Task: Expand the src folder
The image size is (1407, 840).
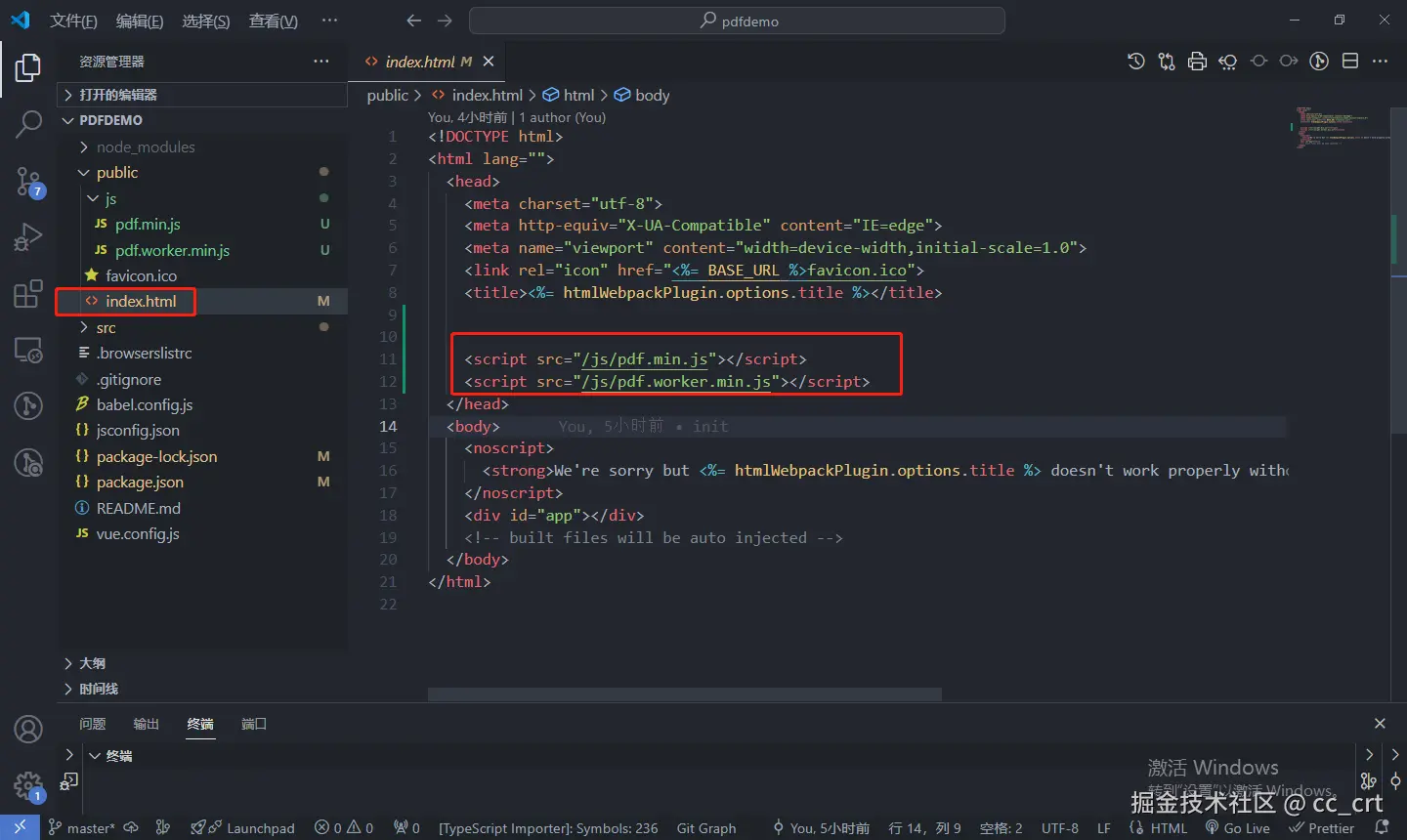Action: (x=106, y=327)
